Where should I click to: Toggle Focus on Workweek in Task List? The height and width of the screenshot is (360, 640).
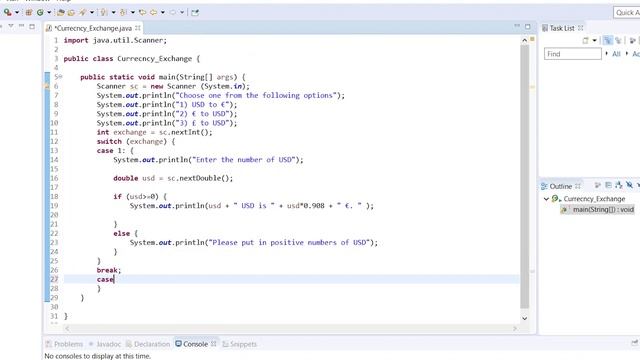coord(633,40)
